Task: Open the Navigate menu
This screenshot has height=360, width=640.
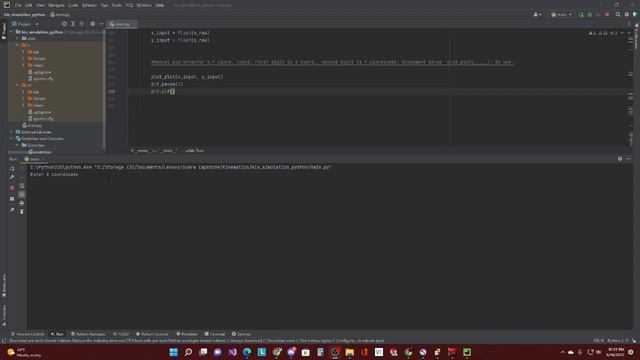Action: click(x=56, y=5)
